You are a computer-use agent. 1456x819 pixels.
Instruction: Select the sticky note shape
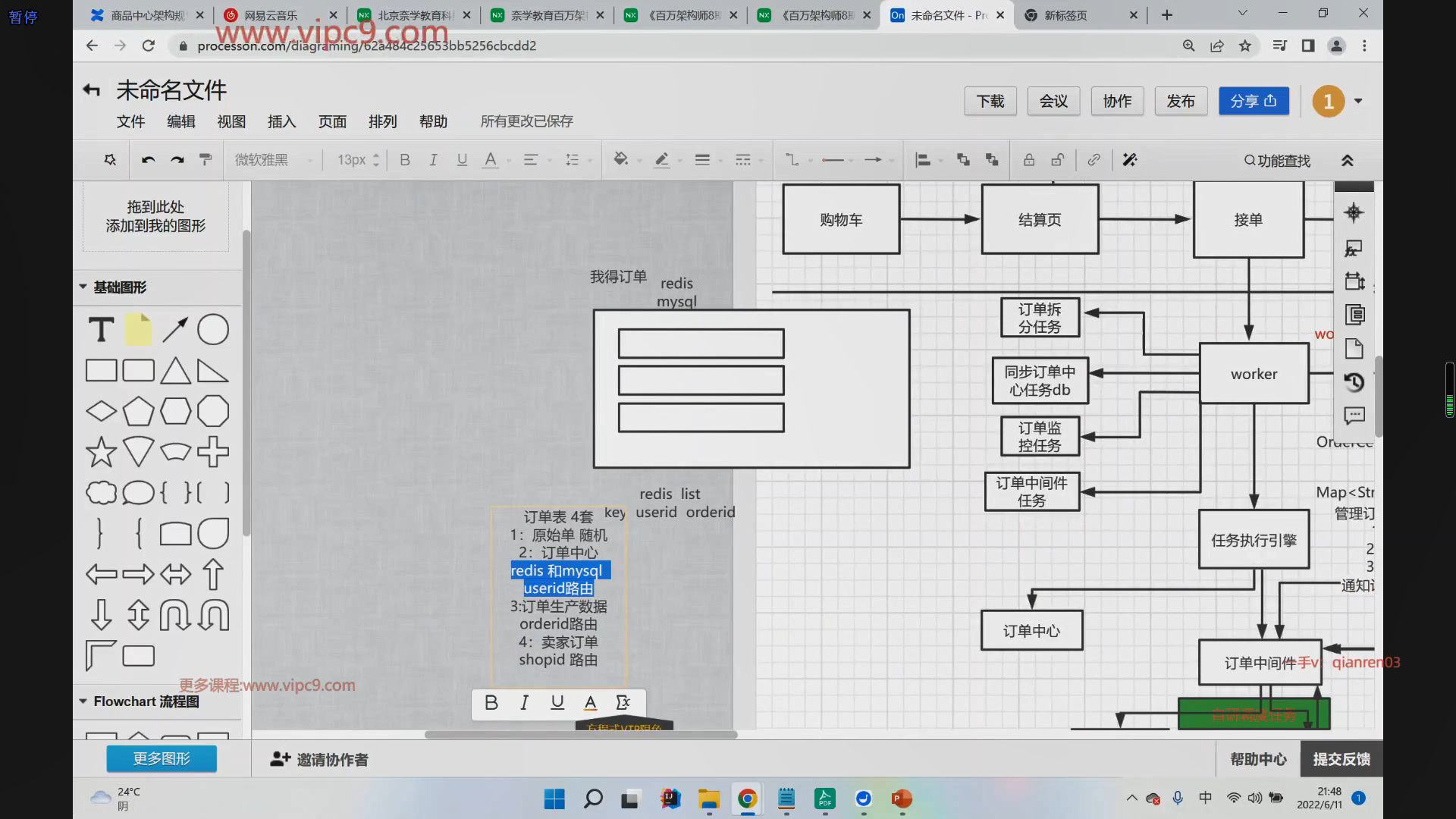(x=138, y=330)
